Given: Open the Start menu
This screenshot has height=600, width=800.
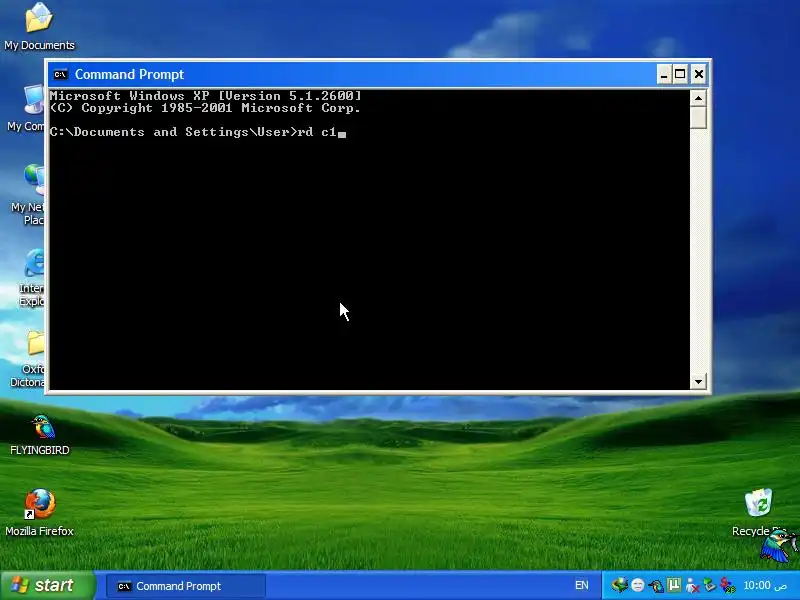Looking at the screenshot, I should click(47, 585).
